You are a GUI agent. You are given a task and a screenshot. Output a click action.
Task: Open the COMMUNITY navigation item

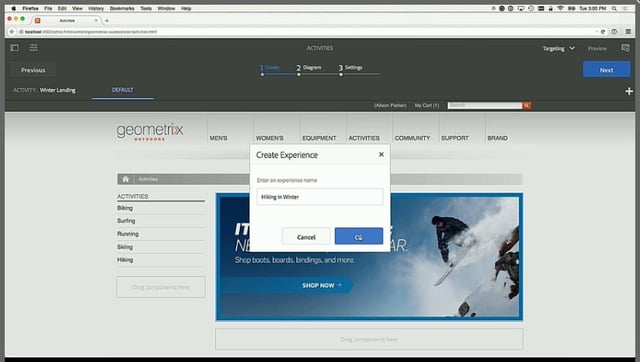click(412, 138)
